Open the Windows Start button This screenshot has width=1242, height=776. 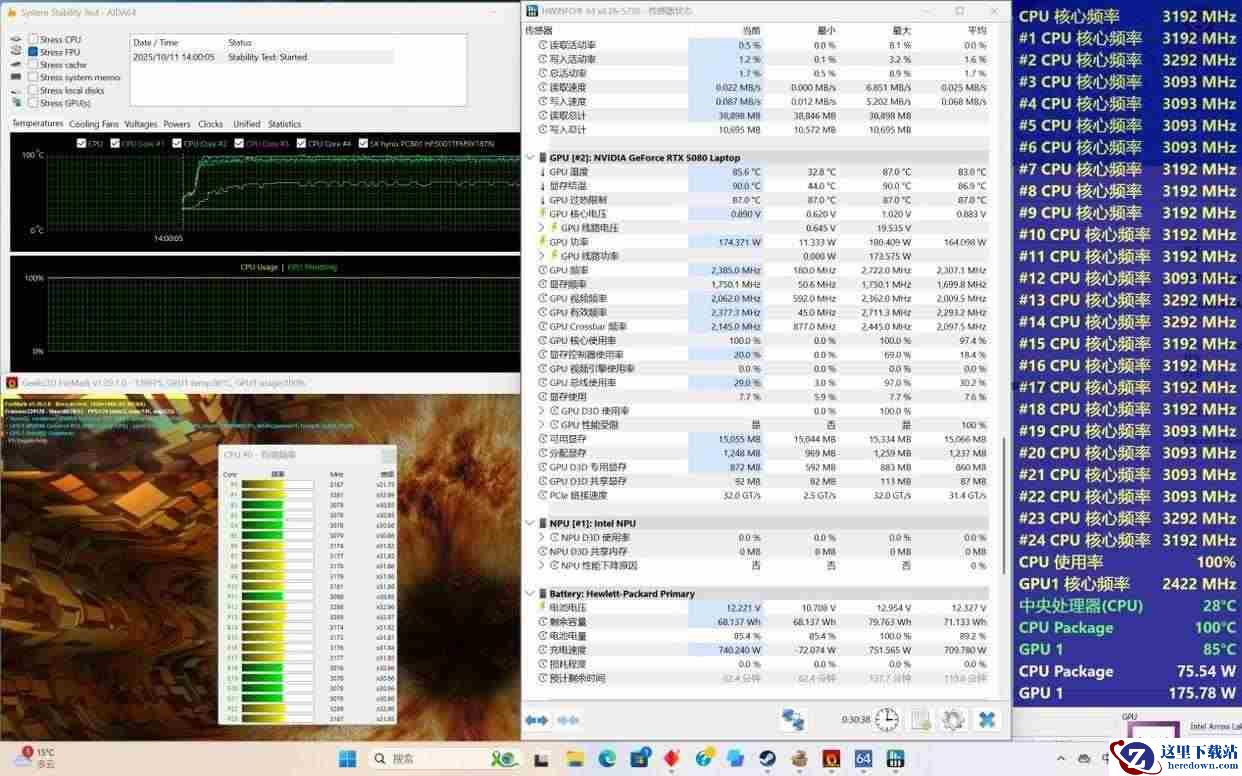coord(346,759)
